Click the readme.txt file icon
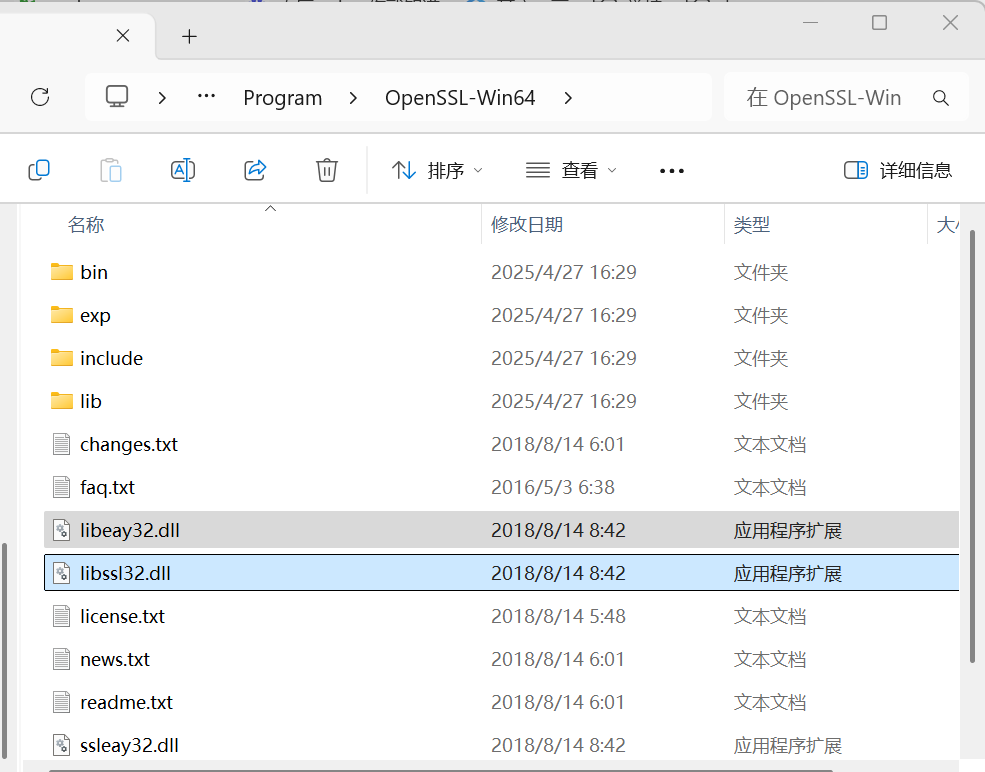Screen dimensions: 985x772 click(62, 702)
